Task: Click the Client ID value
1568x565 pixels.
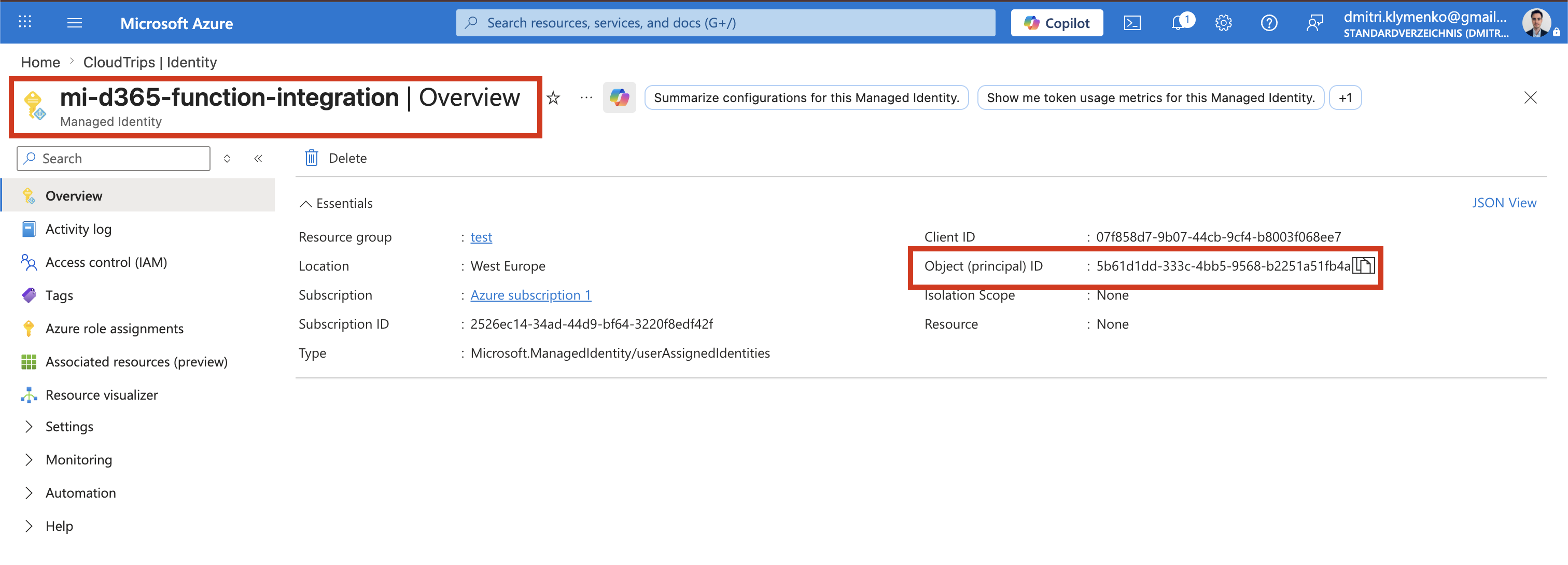Action: (x=1218, y=237)
